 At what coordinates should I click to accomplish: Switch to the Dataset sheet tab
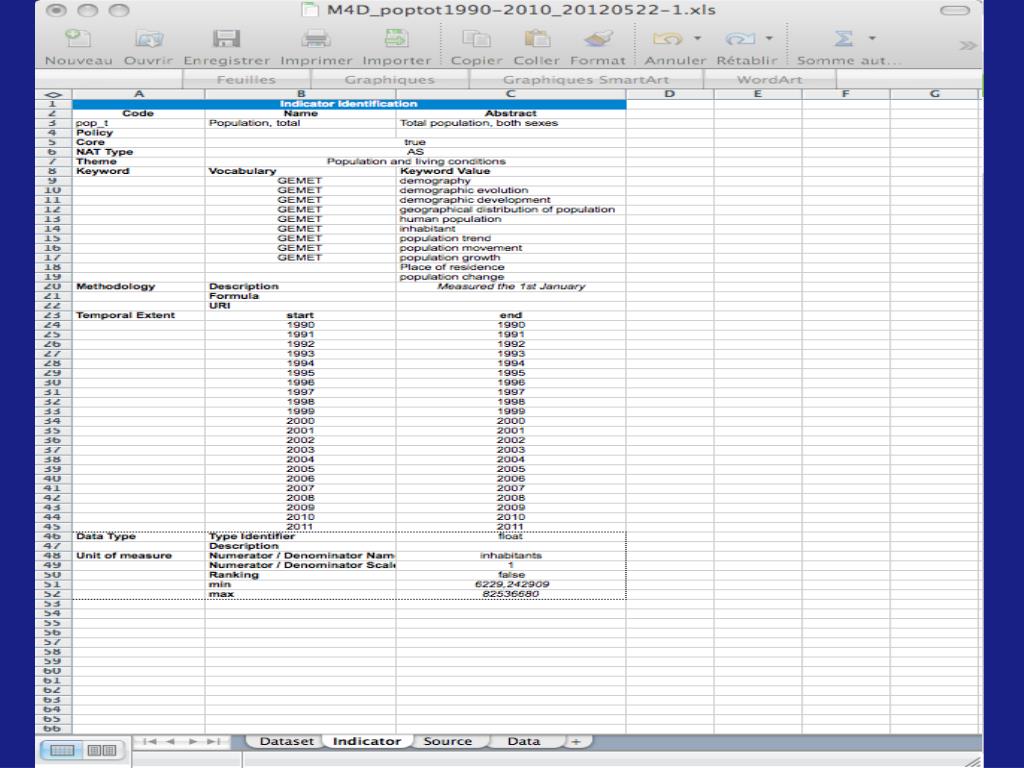point(286,741)
